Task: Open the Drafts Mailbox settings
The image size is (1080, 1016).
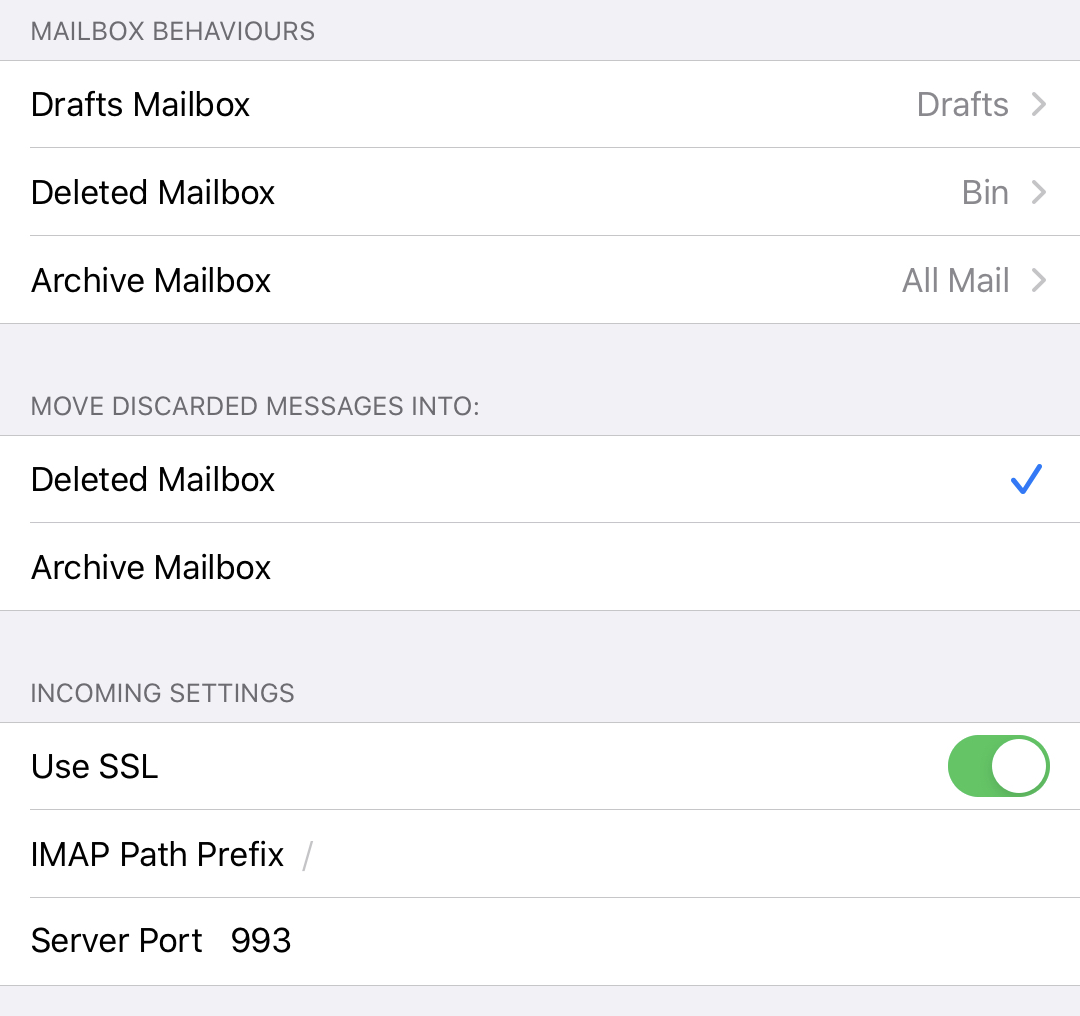Action: coord(540,104)
